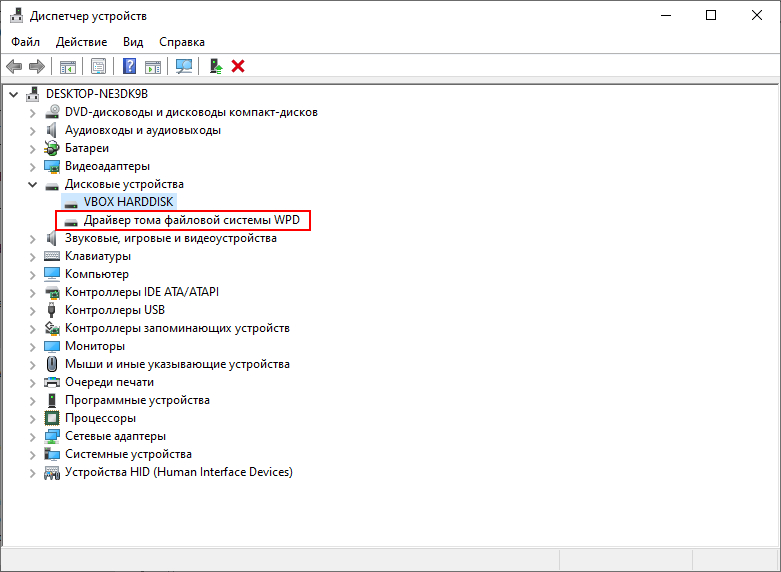The height and width of the screenshot is (572, 781).
Task: Expand the Мониторы arrow
Action: click(33, 347)
